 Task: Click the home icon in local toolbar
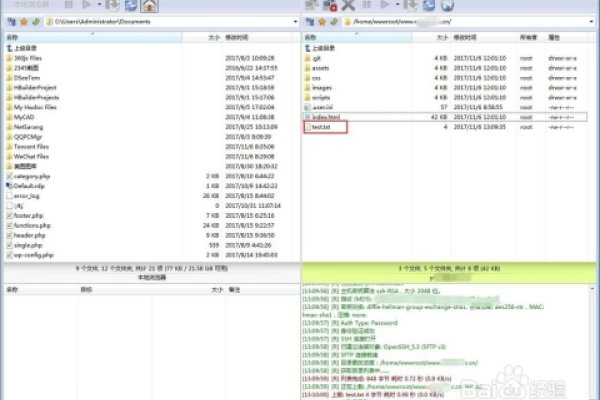click(x=149, y=5)
